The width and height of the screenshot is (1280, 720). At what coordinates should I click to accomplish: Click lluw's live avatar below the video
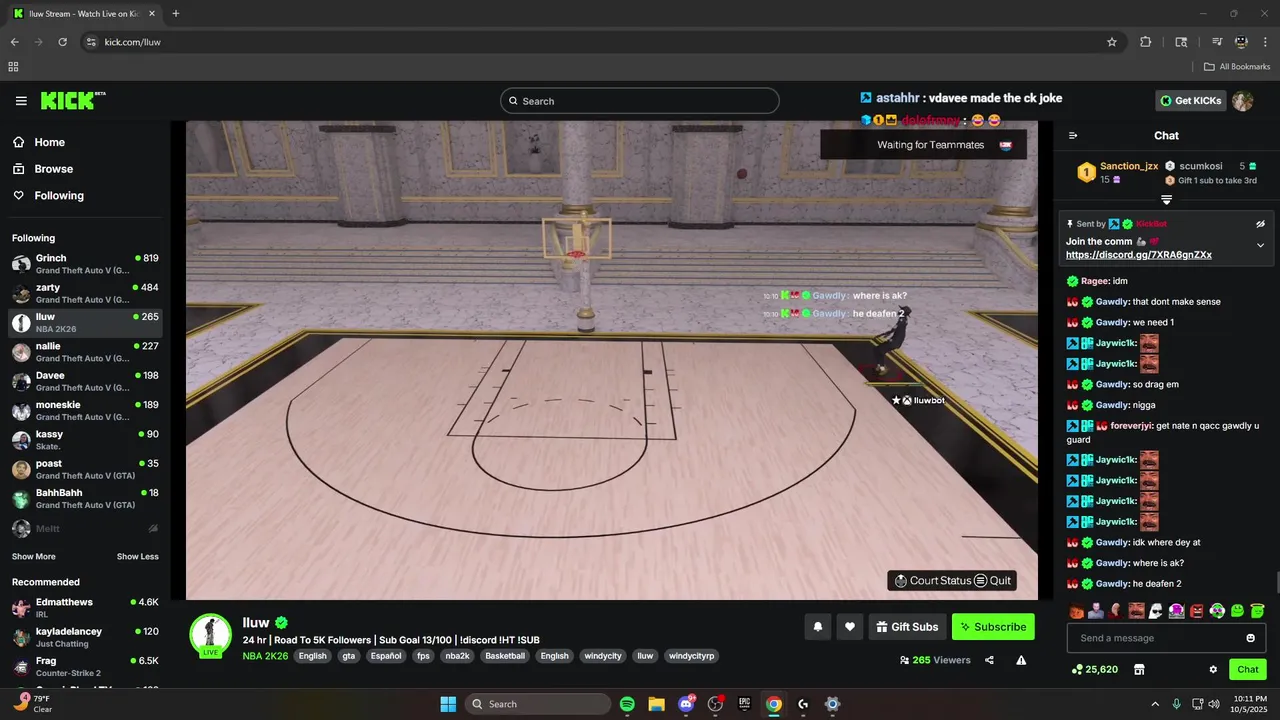point(211,635)
